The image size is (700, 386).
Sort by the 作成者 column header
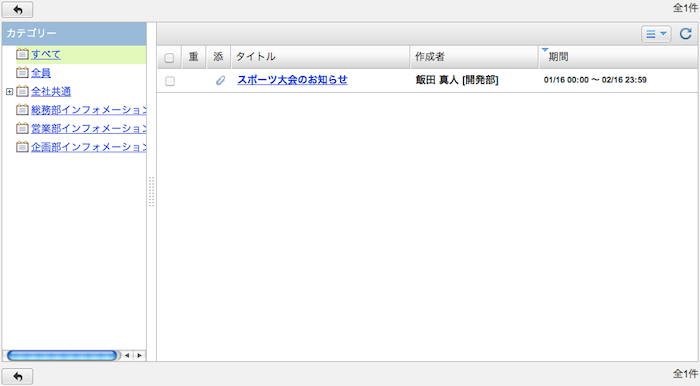point(474,57)
